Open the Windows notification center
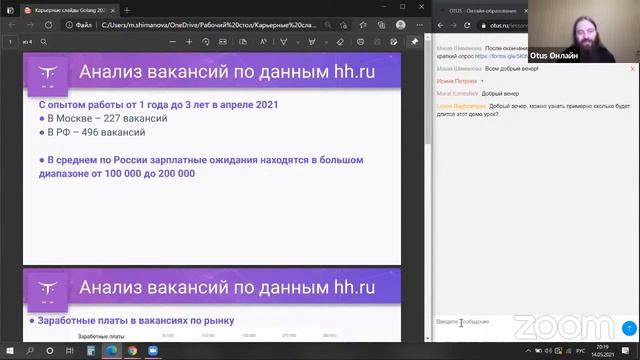Viewport: 640px width, 360px height. click(625, 351)
